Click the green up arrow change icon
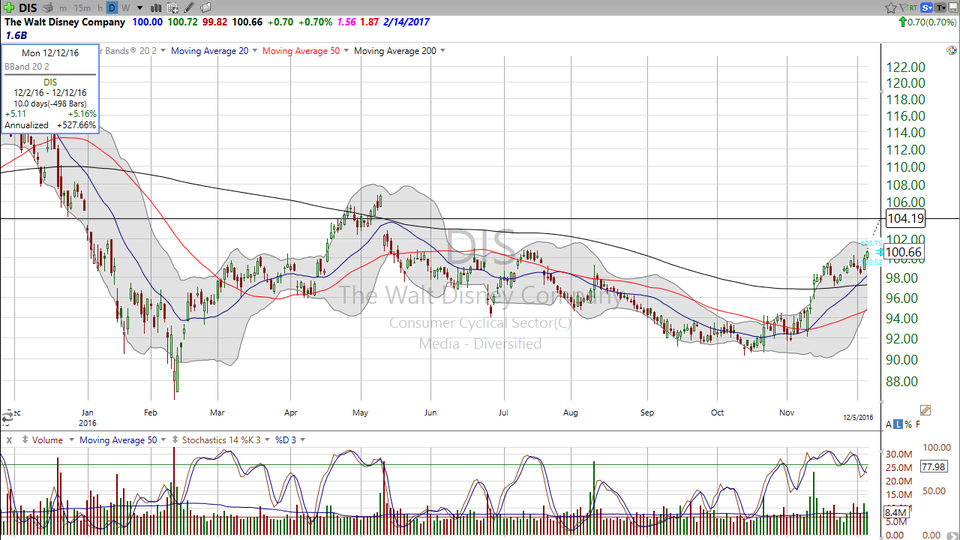Image resolution: width=960 pixels, height=540 pixels. 902,22
